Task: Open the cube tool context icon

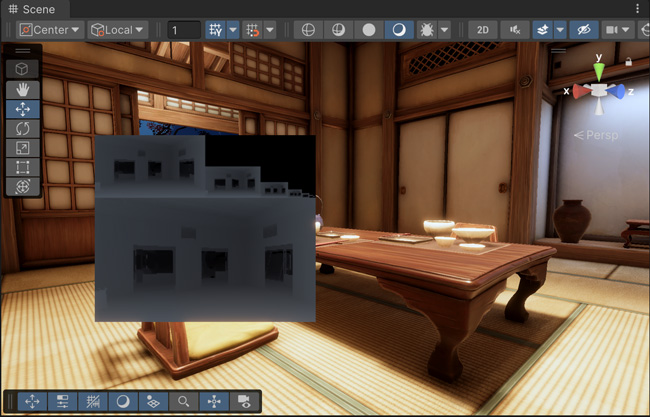Action: point(23,69)
